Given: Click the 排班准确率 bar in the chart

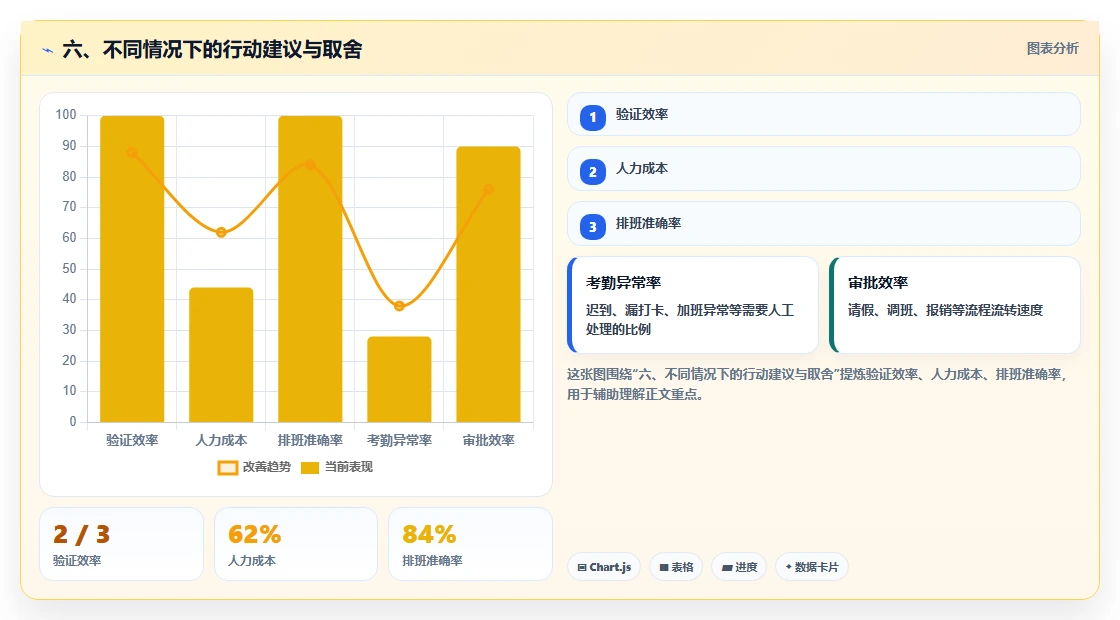Looking at the screenshot, I should tap(310, 269).
